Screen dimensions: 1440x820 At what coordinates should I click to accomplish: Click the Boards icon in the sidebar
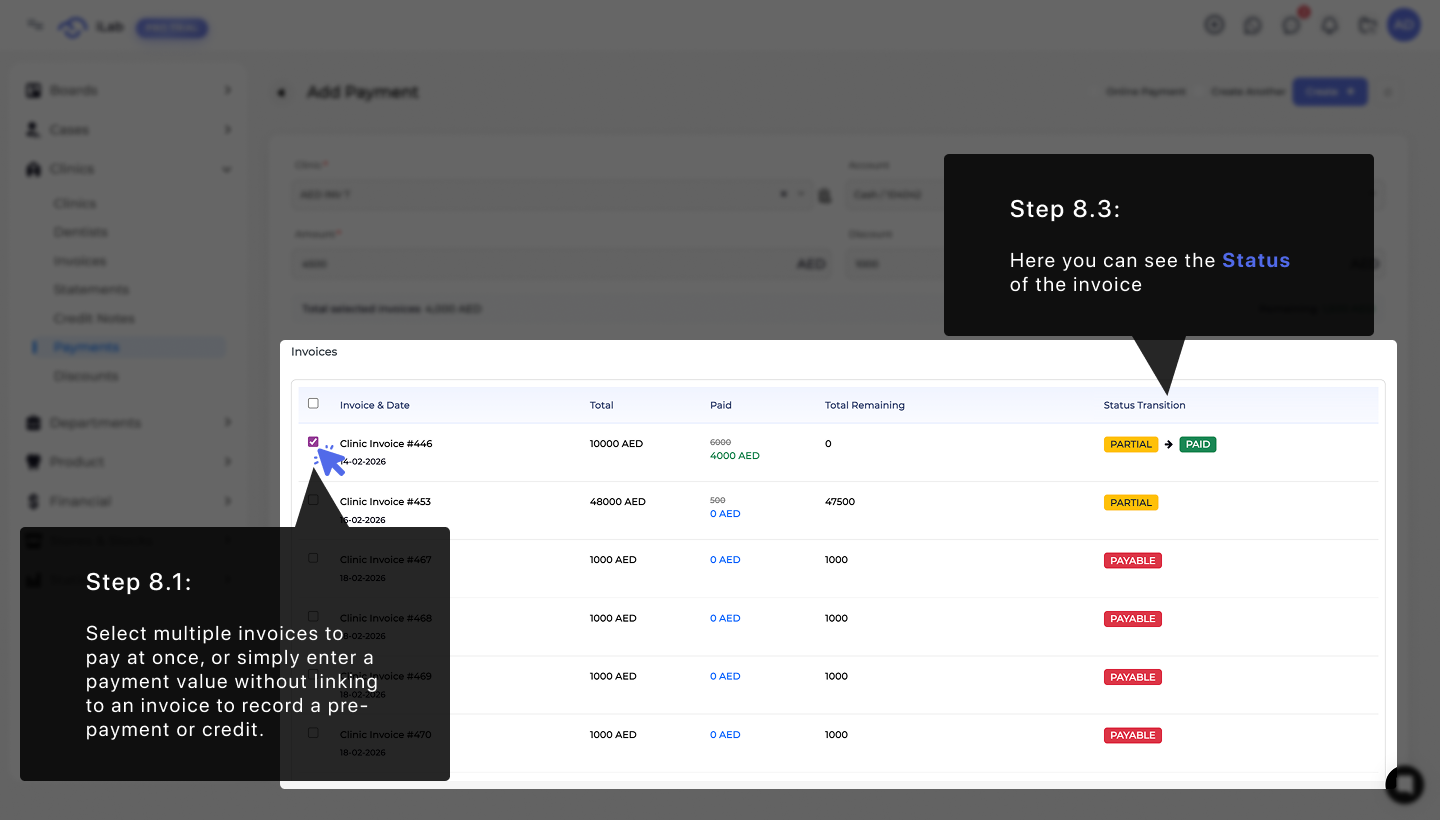(34, 90)
